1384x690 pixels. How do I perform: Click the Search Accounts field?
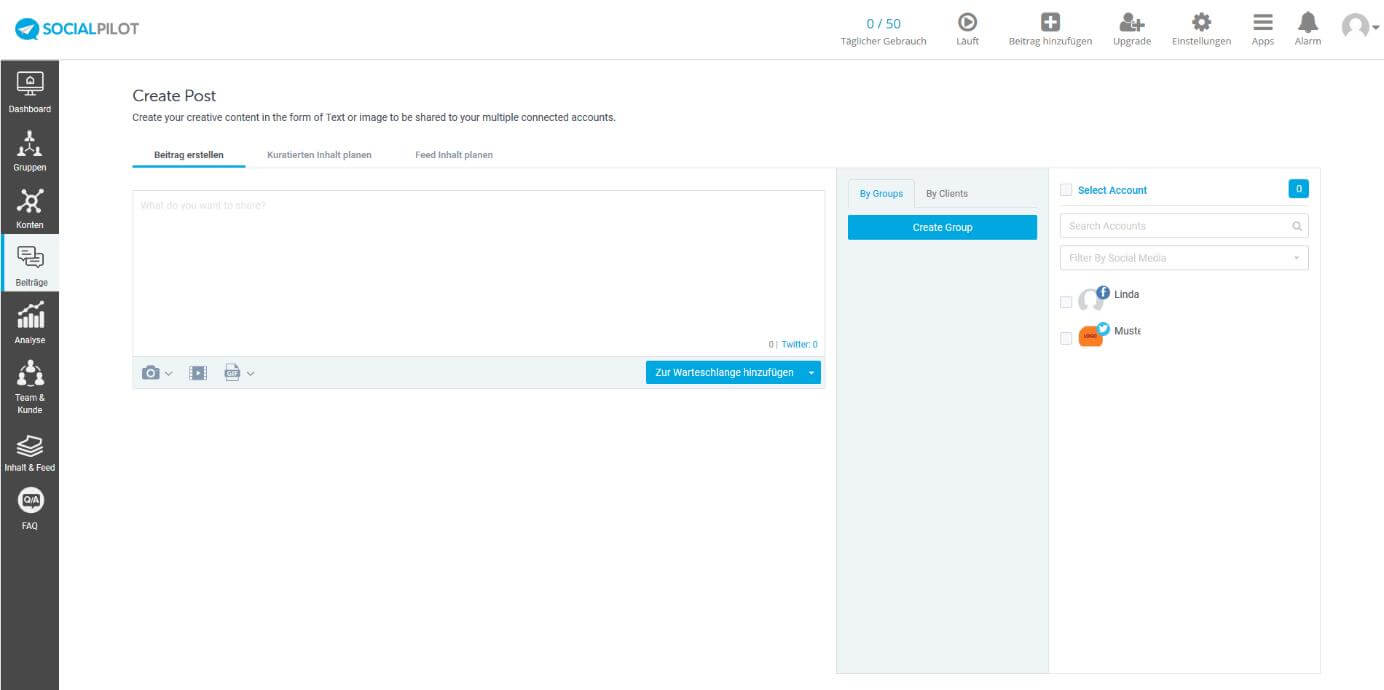[x=1184, y=226]
